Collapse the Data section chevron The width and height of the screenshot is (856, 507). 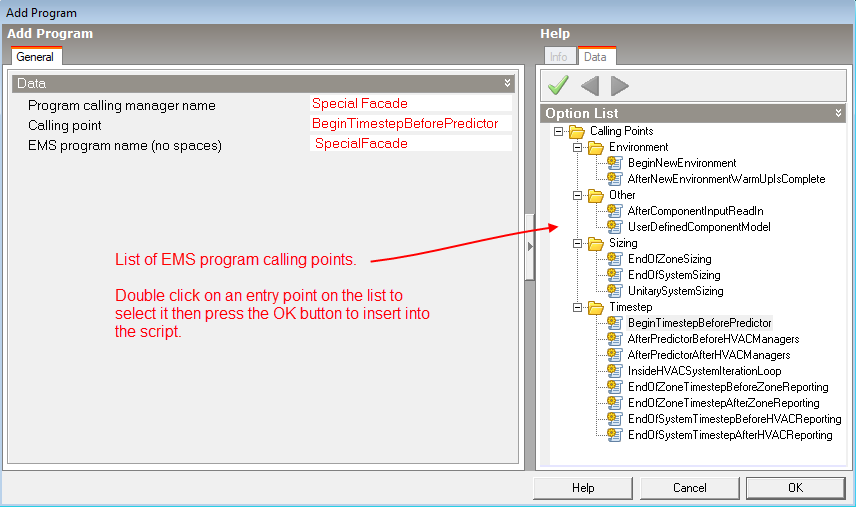click(507, 83)
